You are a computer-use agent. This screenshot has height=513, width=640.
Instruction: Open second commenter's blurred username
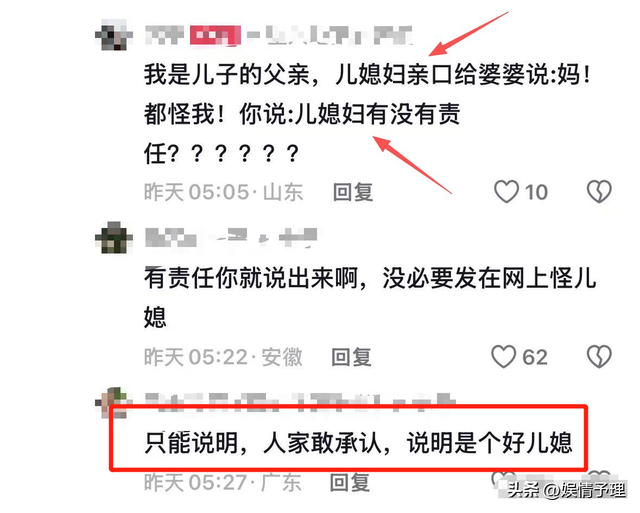point(231,238)
